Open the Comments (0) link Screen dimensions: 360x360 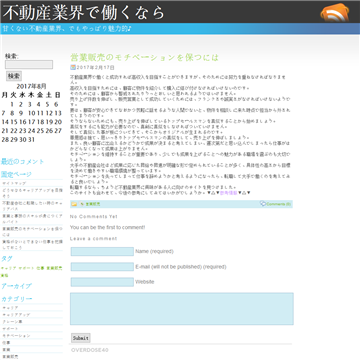coord(278,204)
